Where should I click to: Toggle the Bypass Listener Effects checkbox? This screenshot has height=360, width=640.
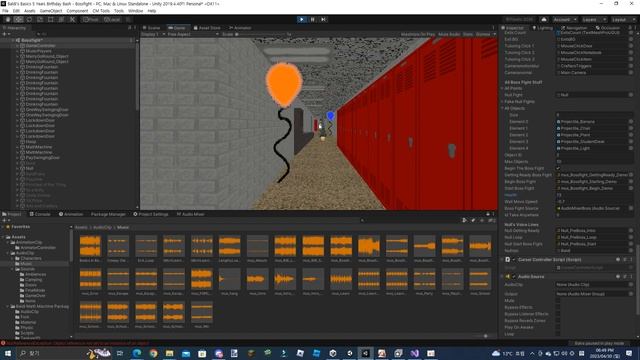(558, 314)
